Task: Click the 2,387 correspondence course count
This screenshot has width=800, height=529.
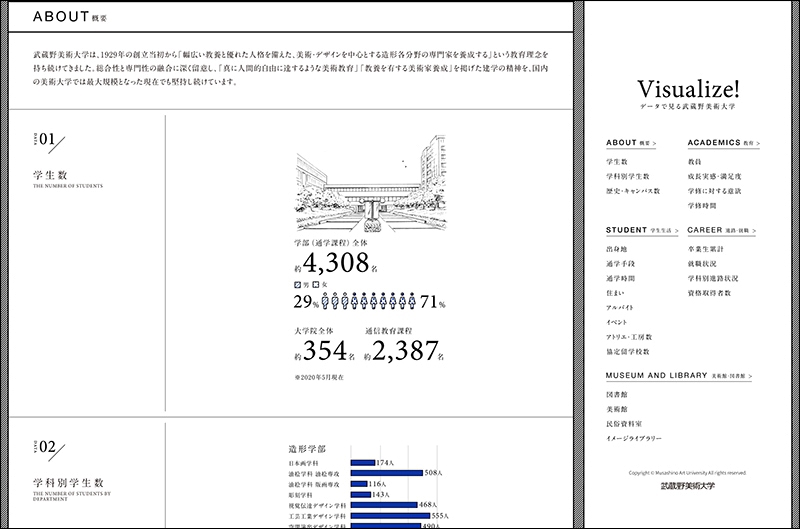Action: (x=405, y=351)
